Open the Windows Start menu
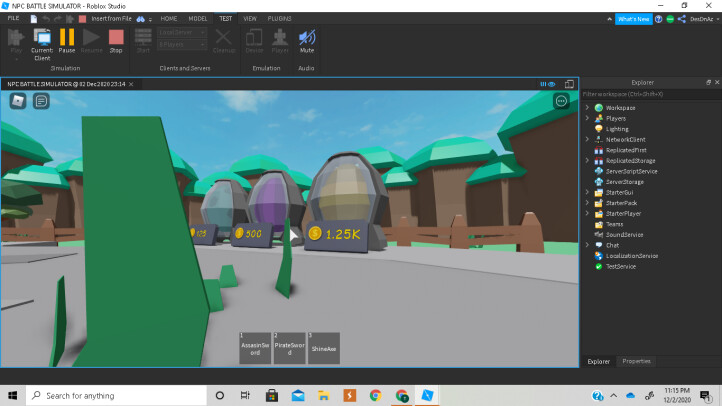The height and width of the screenshot is (406, 722). point(12,395)
